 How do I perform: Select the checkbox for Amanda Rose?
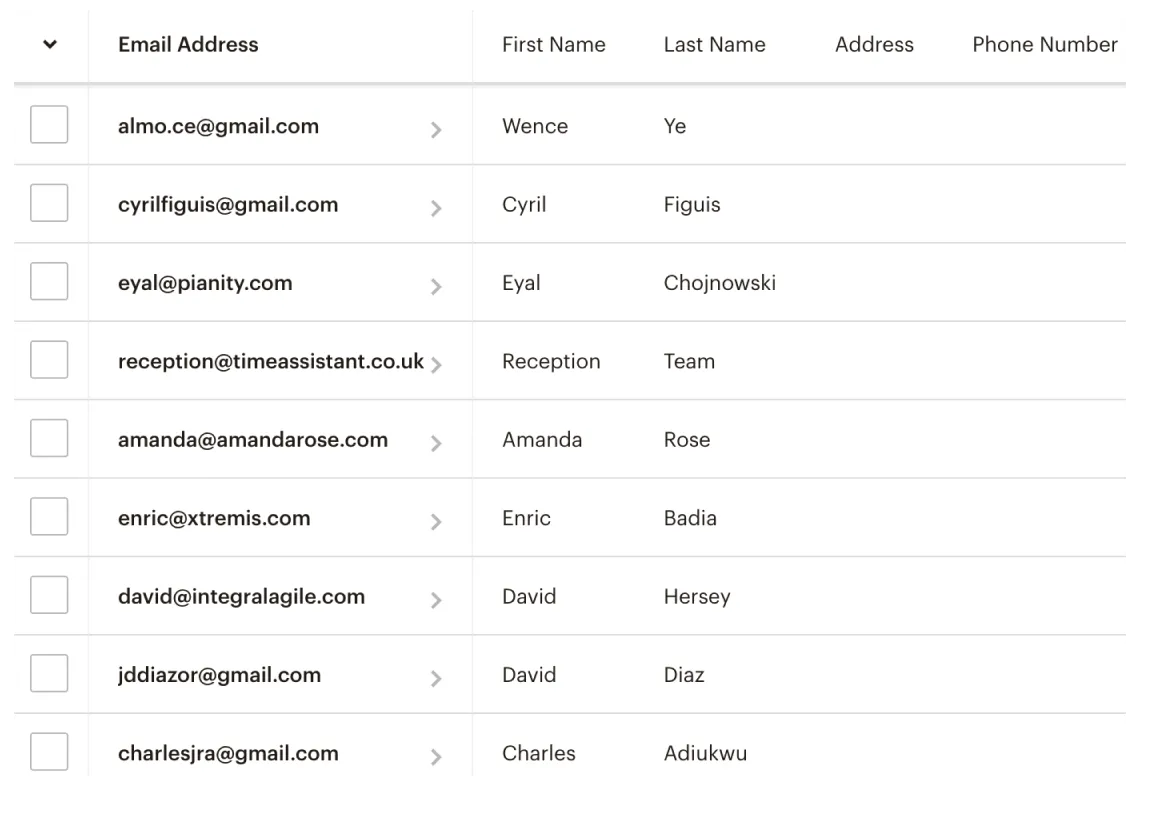point(49,438)
